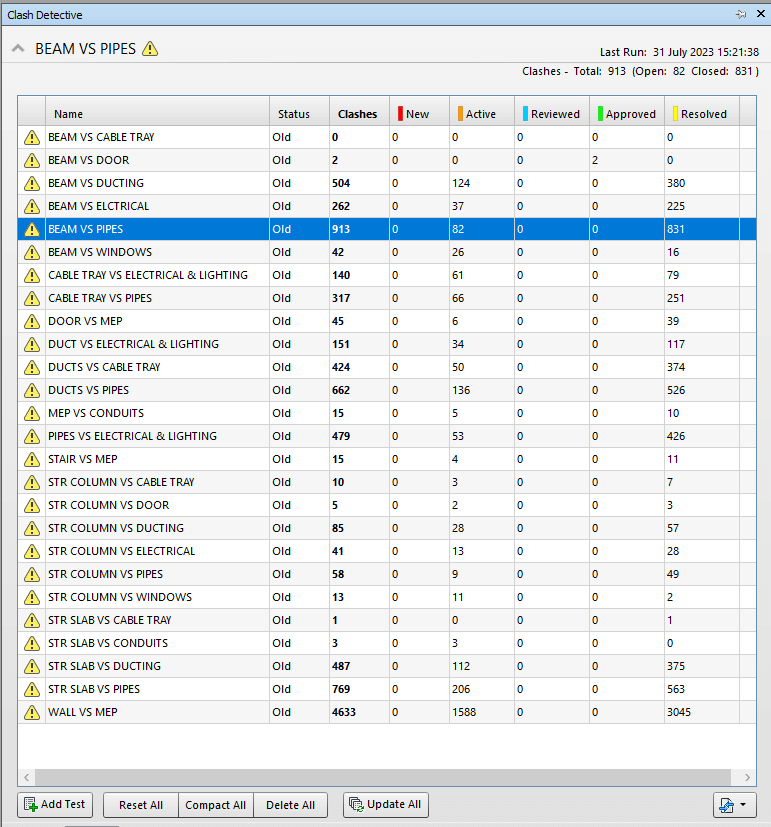The height and width of the screenshot is (827, 771).
Task: Click the Compact All button
Action: (x=216, y=805)
